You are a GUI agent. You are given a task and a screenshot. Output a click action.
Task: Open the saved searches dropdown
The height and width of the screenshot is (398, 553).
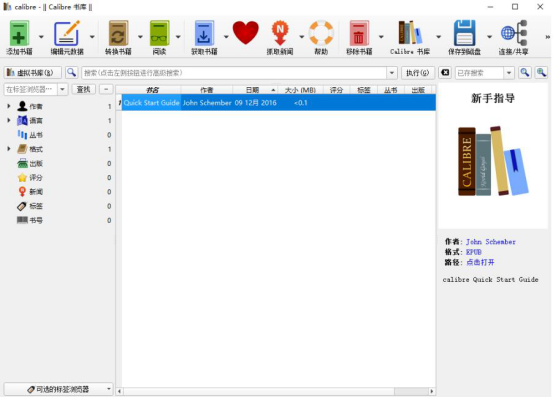[509, 73]
